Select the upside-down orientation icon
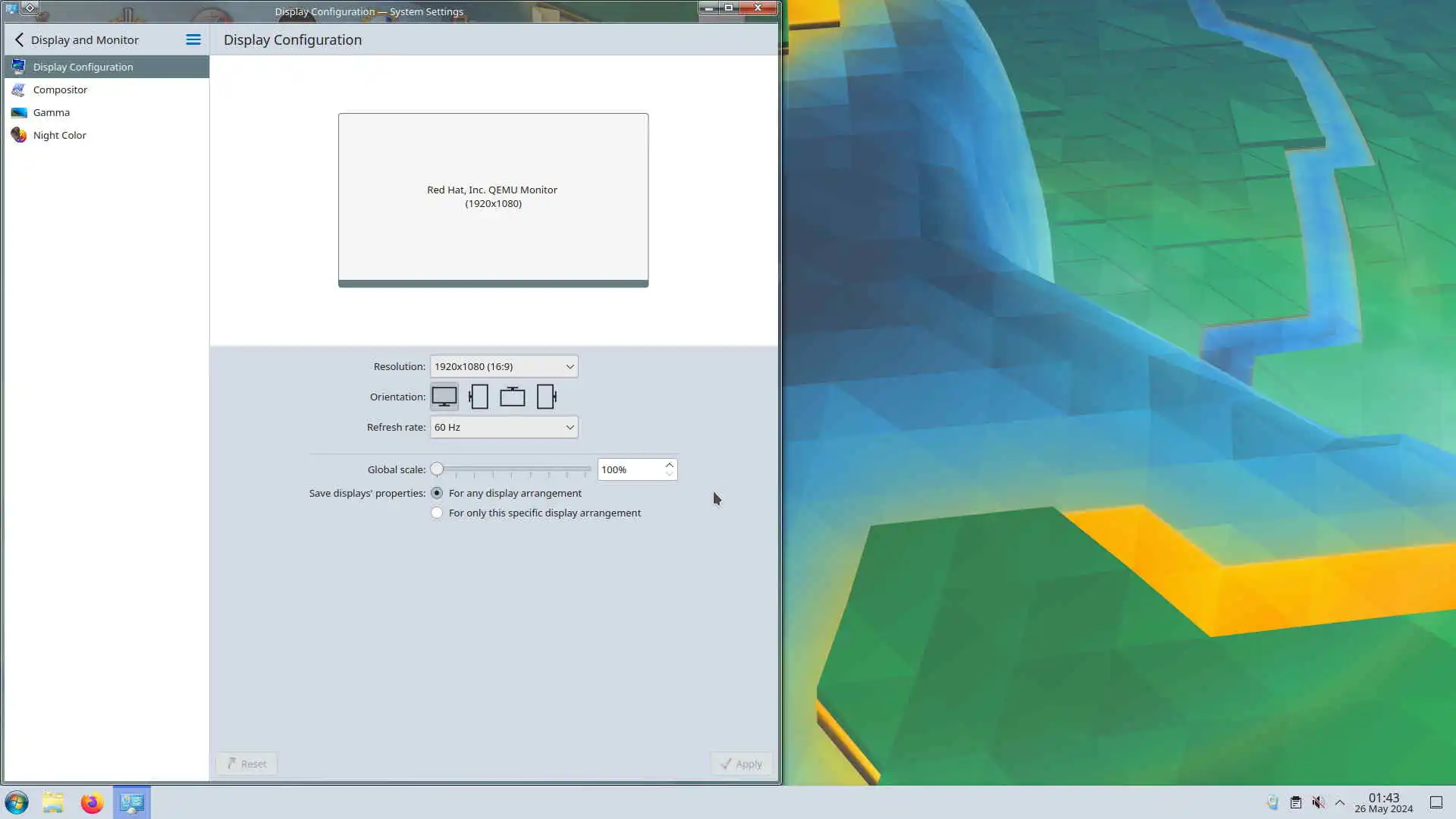Screen dimensions: 1456x819 (x=513, y=397)
